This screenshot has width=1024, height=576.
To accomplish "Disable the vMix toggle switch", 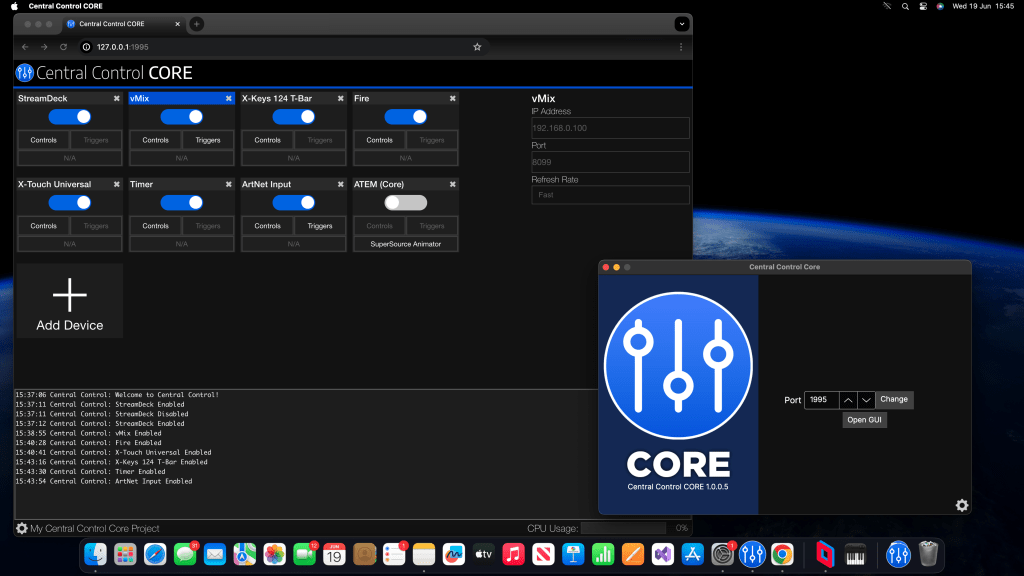I will pyautogui.click(x=182, y=117).
